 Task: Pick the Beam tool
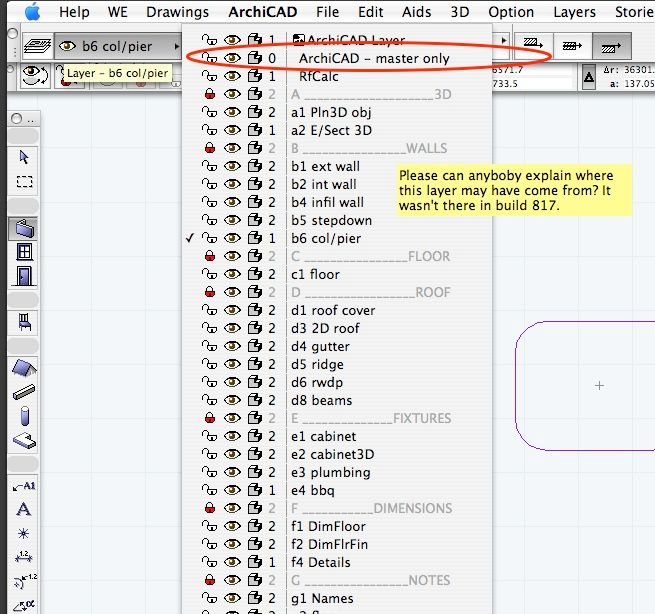pos(24,392)
